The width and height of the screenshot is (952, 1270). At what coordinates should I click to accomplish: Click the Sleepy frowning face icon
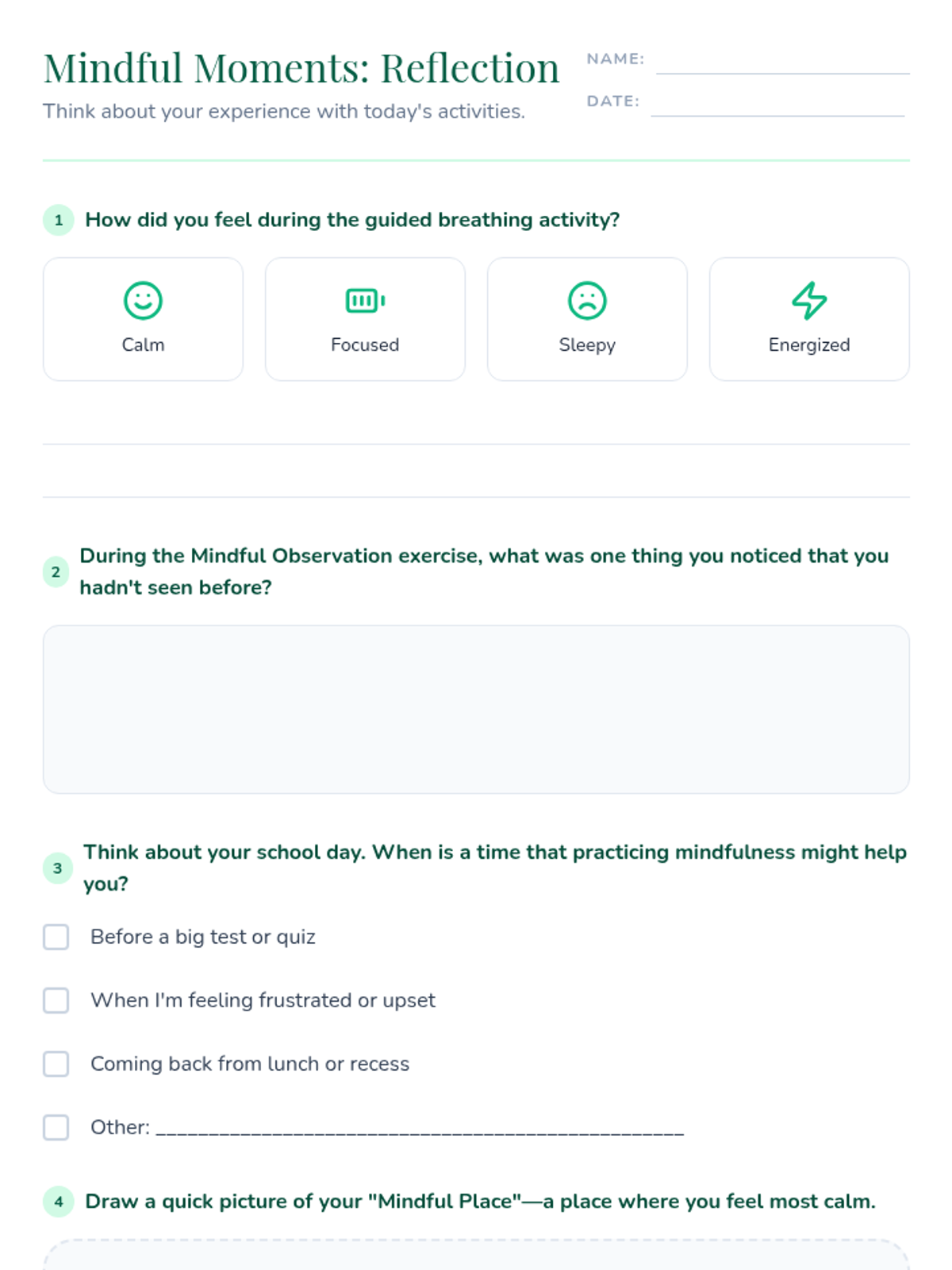pyautogui.click(x=587, y=301)
